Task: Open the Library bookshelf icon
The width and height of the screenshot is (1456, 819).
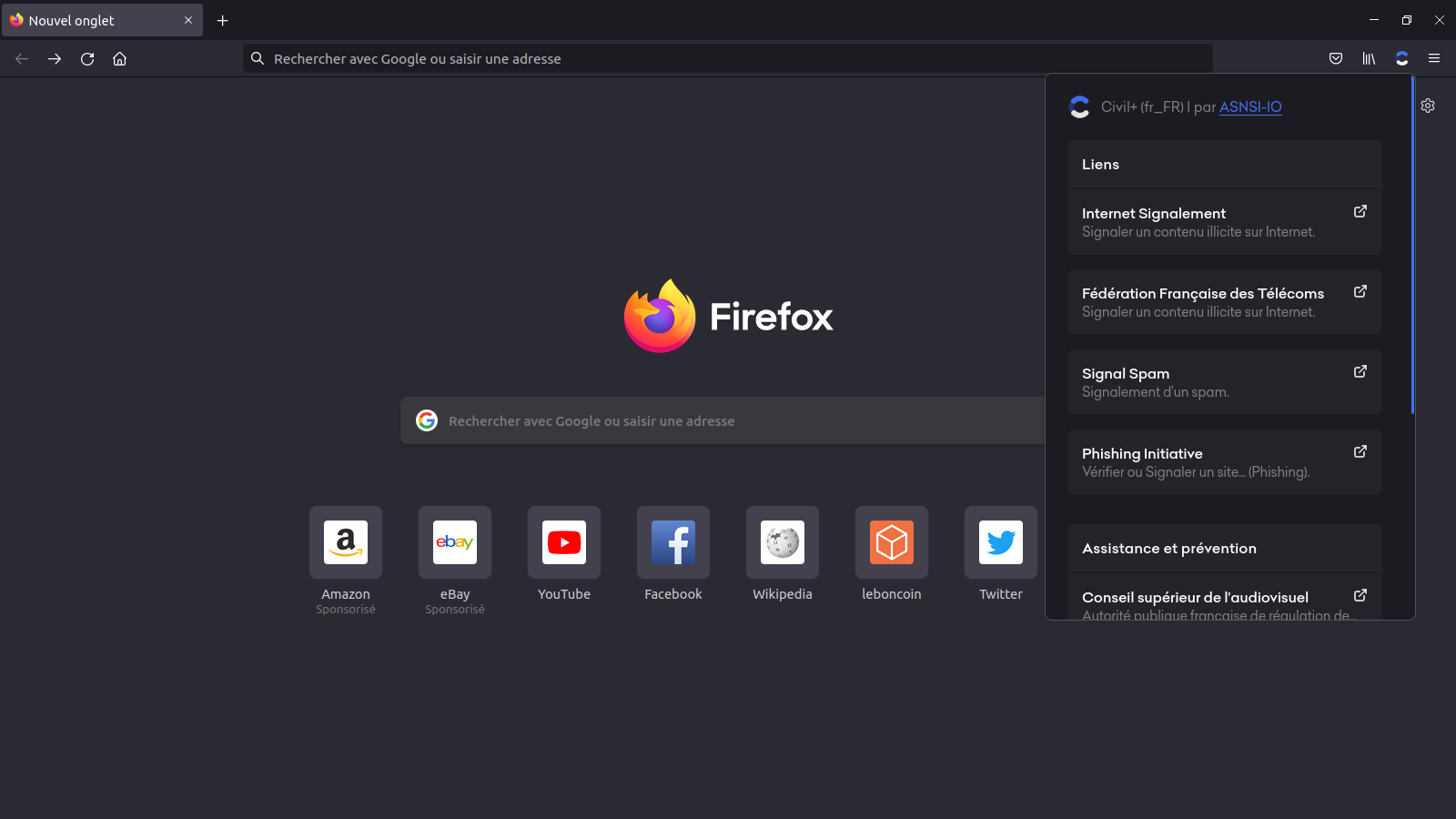Action: pos(1369,58)
